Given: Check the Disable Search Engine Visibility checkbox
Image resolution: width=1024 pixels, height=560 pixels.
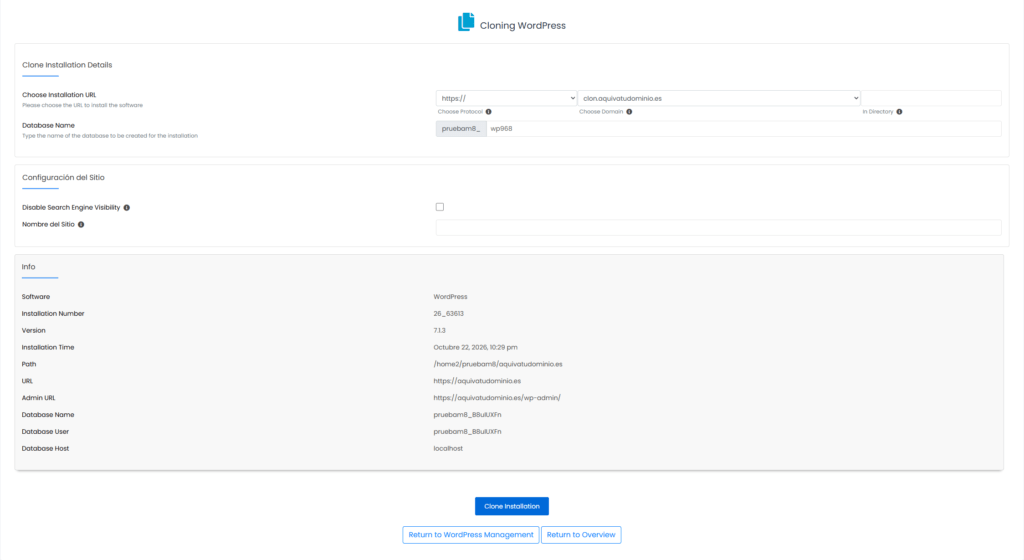Looking at the screenshot, I should (x=440, y=207).
